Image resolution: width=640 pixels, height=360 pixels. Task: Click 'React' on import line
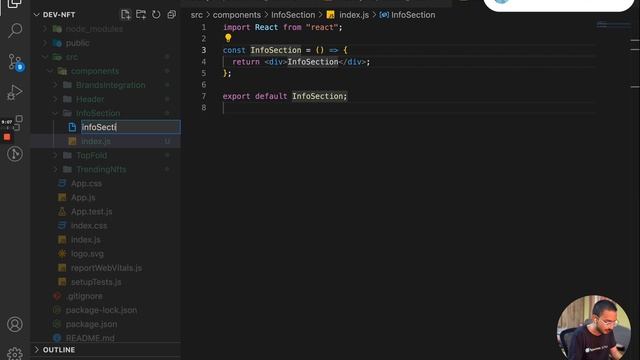tap(266, 27)
